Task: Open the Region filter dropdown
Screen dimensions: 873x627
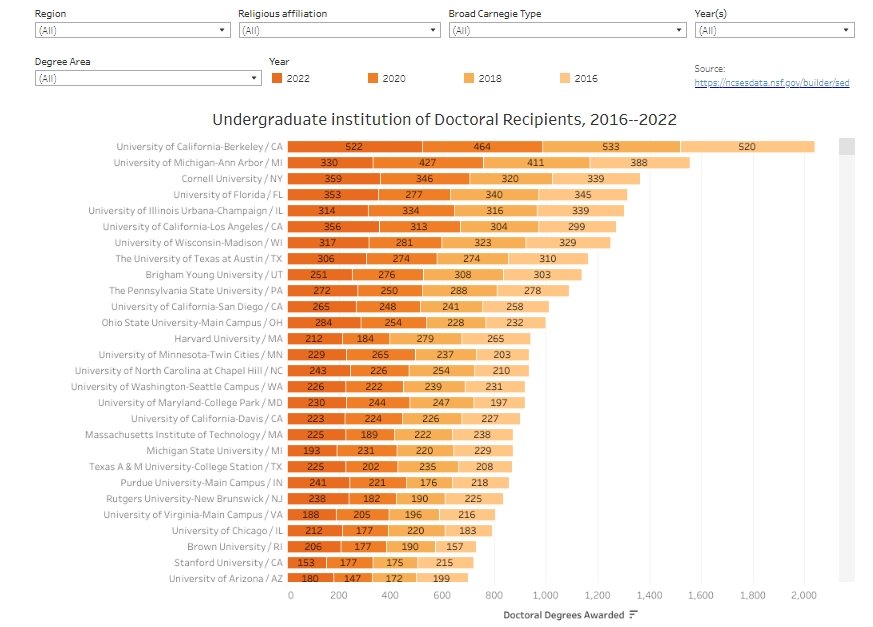Action: click(x=133, y=30)
